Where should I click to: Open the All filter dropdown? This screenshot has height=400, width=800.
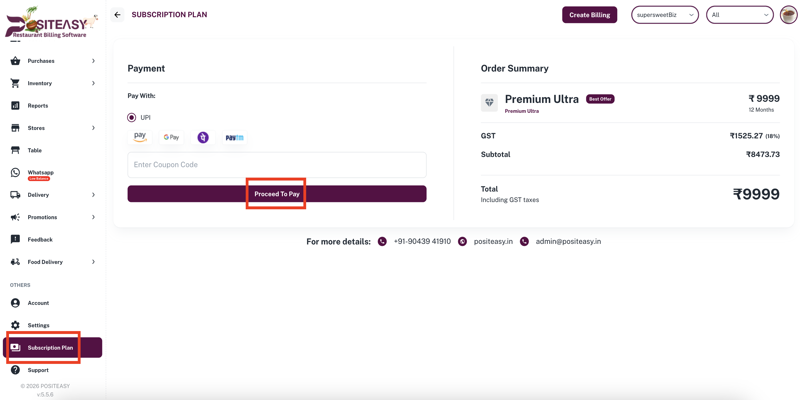[739, 15]
